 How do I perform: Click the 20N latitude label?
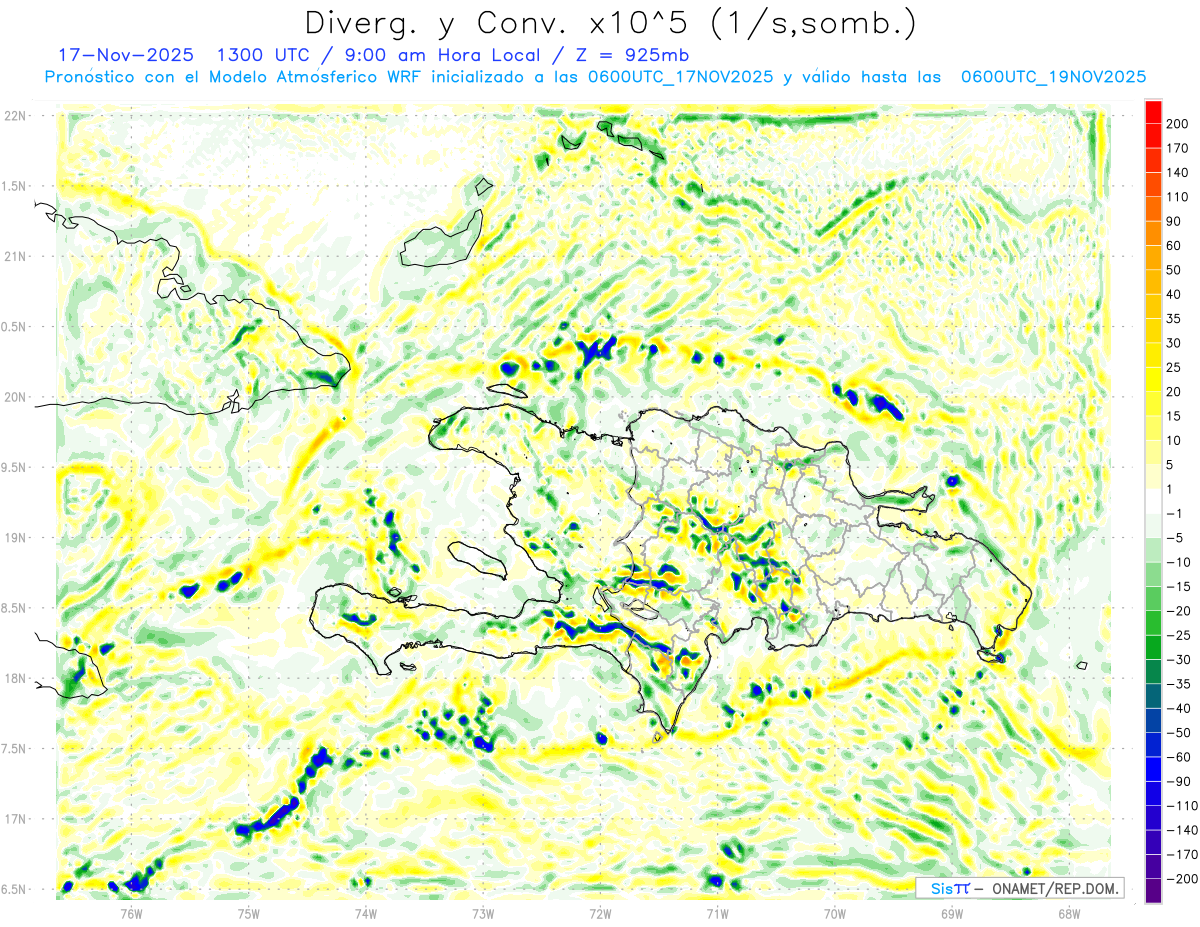[x=15, y=397]
